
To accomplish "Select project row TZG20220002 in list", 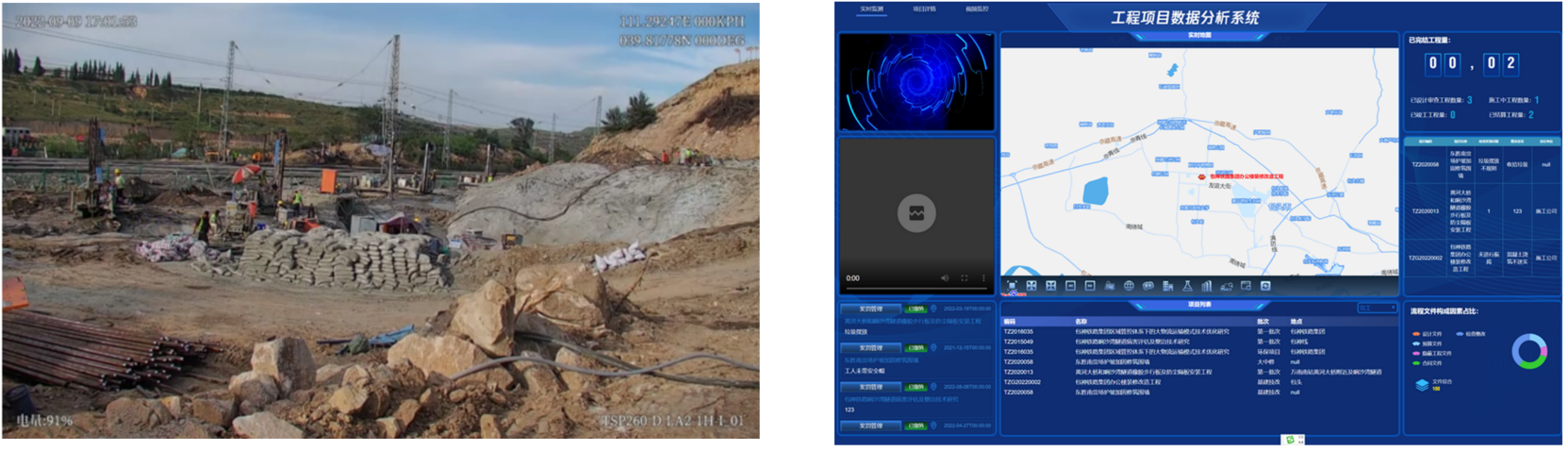I will pyautogui.click(x=1022, y=382).
